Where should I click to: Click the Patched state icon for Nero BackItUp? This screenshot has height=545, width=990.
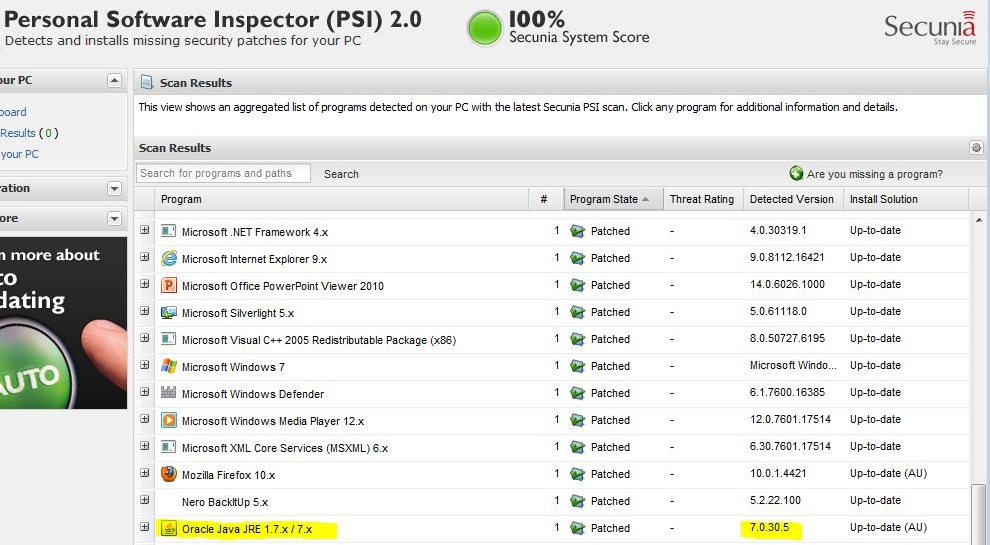point(577,501)
